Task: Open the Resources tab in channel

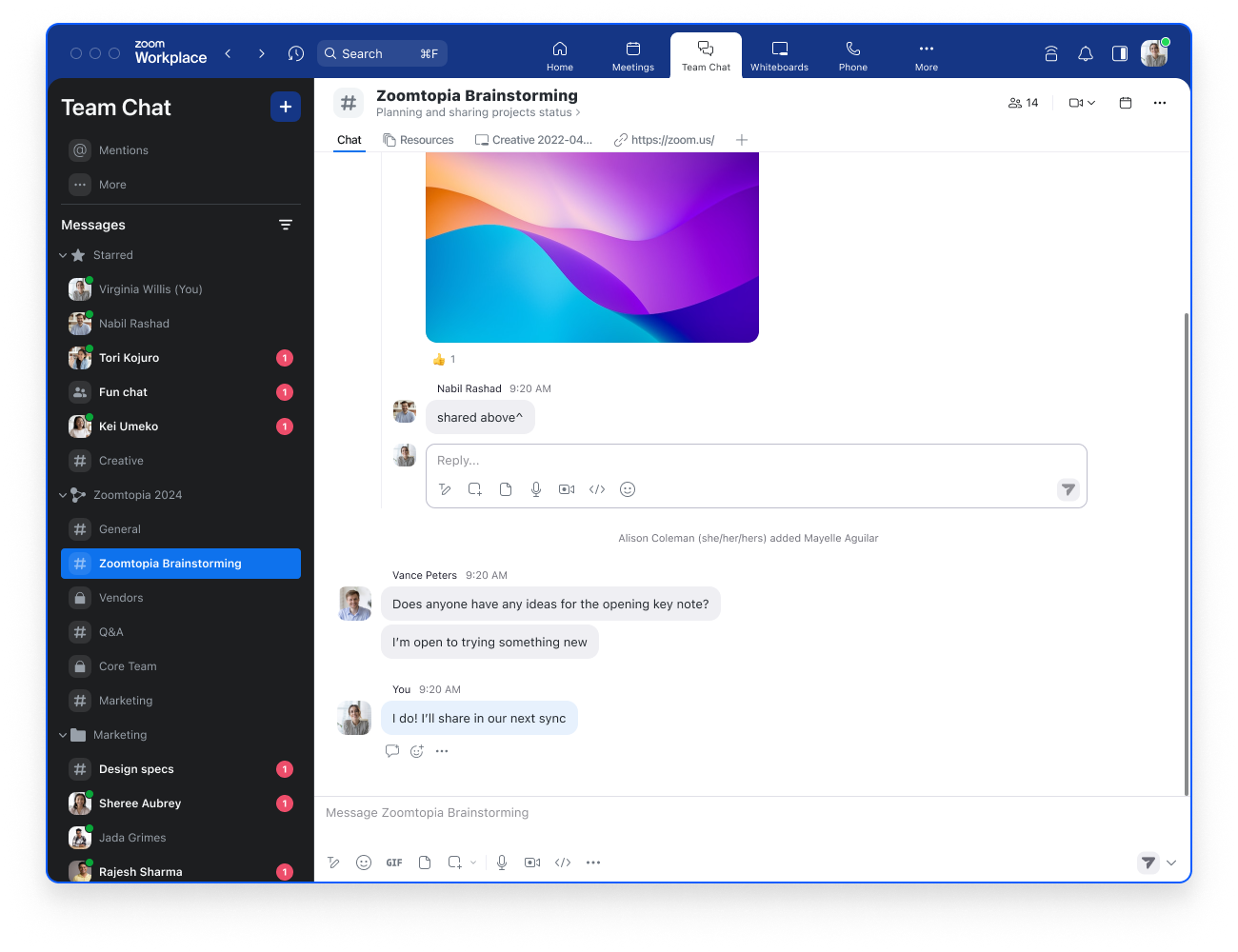Action: tap(418, 140)
